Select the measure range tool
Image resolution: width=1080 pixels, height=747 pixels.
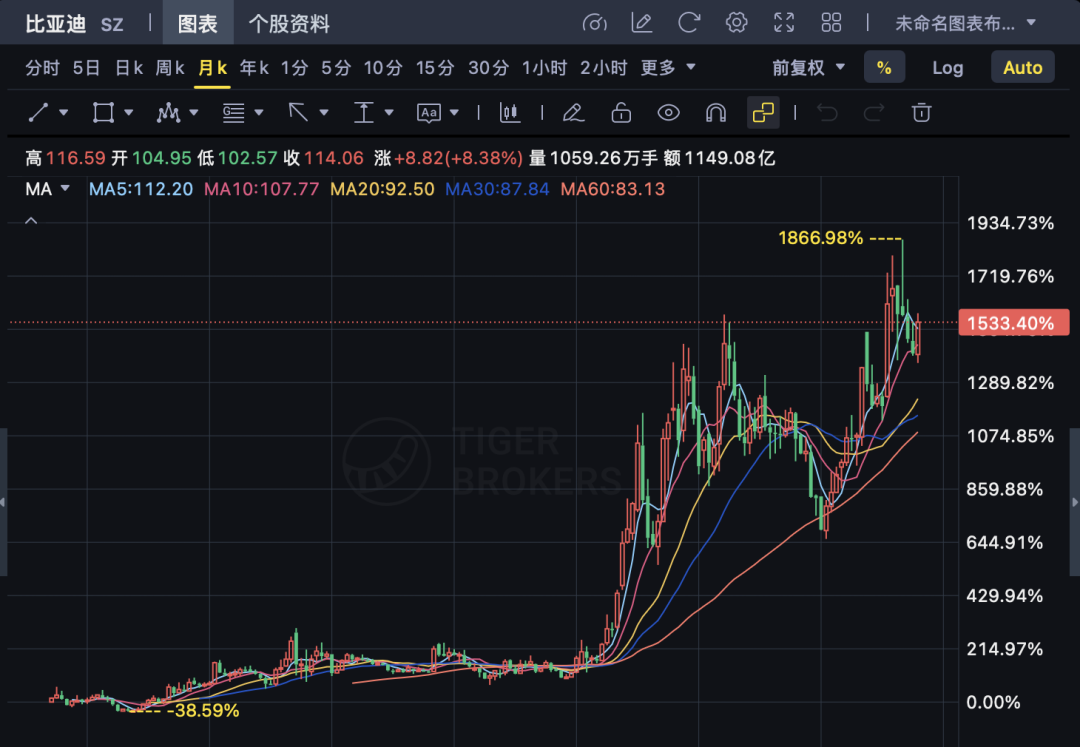click(364, 112)
